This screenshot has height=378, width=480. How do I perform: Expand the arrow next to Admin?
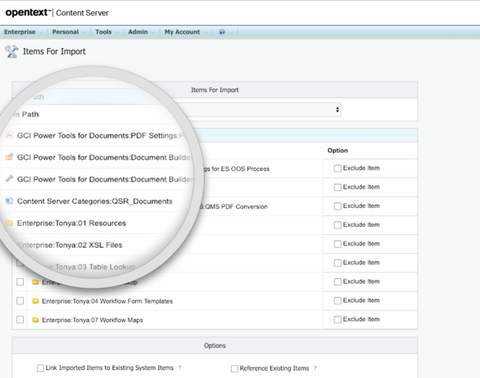point(153,32)
